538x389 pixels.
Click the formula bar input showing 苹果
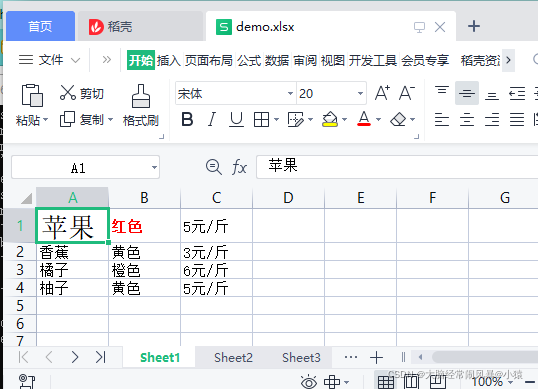tap(397, 167)
